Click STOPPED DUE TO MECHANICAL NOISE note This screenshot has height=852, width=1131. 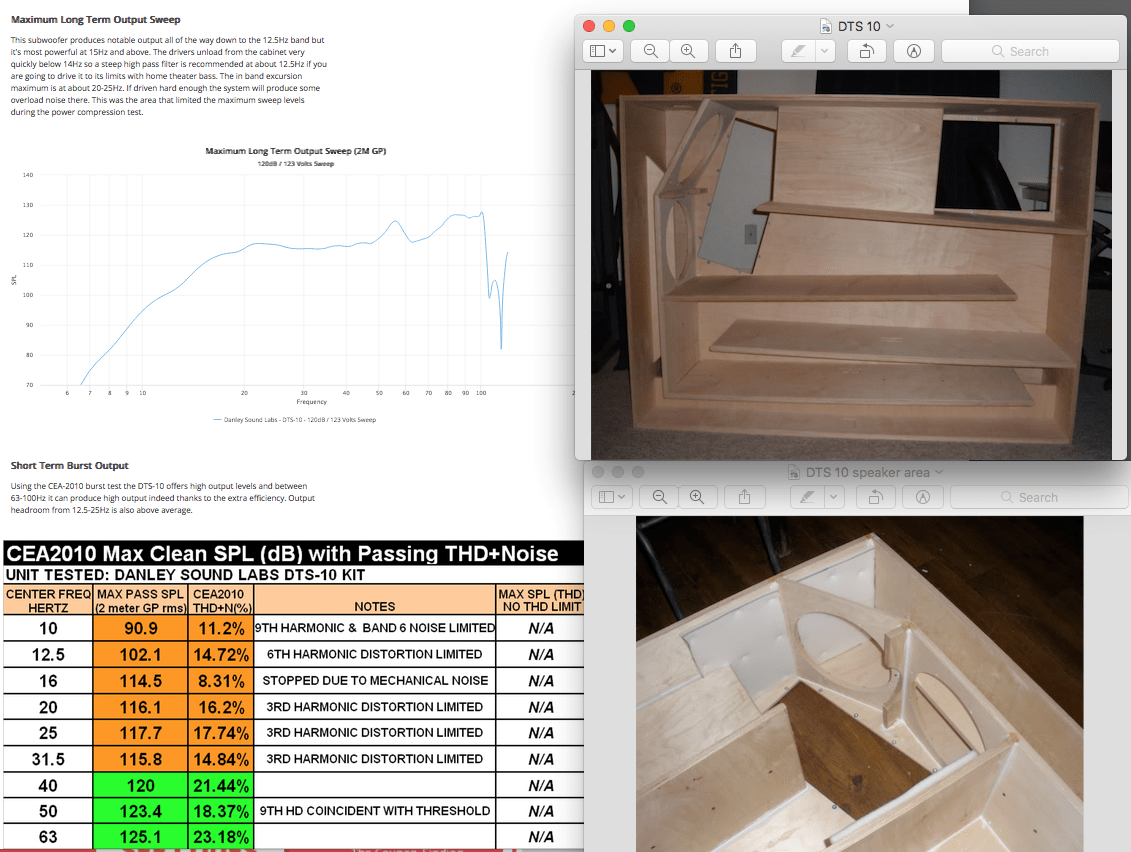tap(375, 680)
